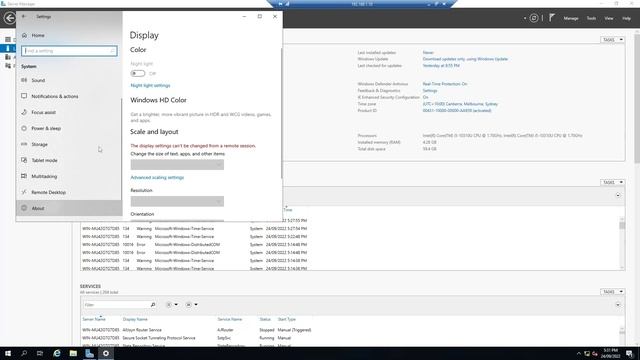Image resolution: width=640 pixels, height=360 pixels.
Task: Click Download updates only Windows Update link
Action: tap(465, 59)
